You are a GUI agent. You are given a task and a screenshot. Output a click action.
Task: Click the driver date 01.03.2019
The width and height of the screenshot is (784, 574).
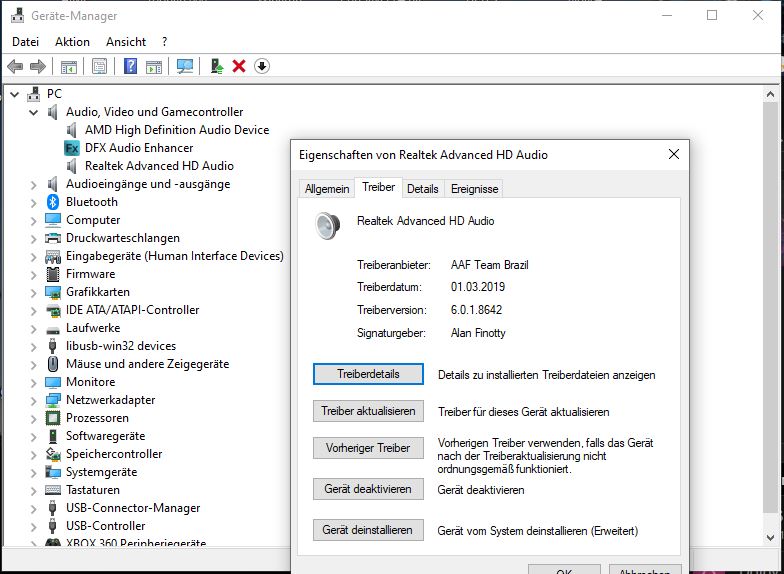pos(478,288)
